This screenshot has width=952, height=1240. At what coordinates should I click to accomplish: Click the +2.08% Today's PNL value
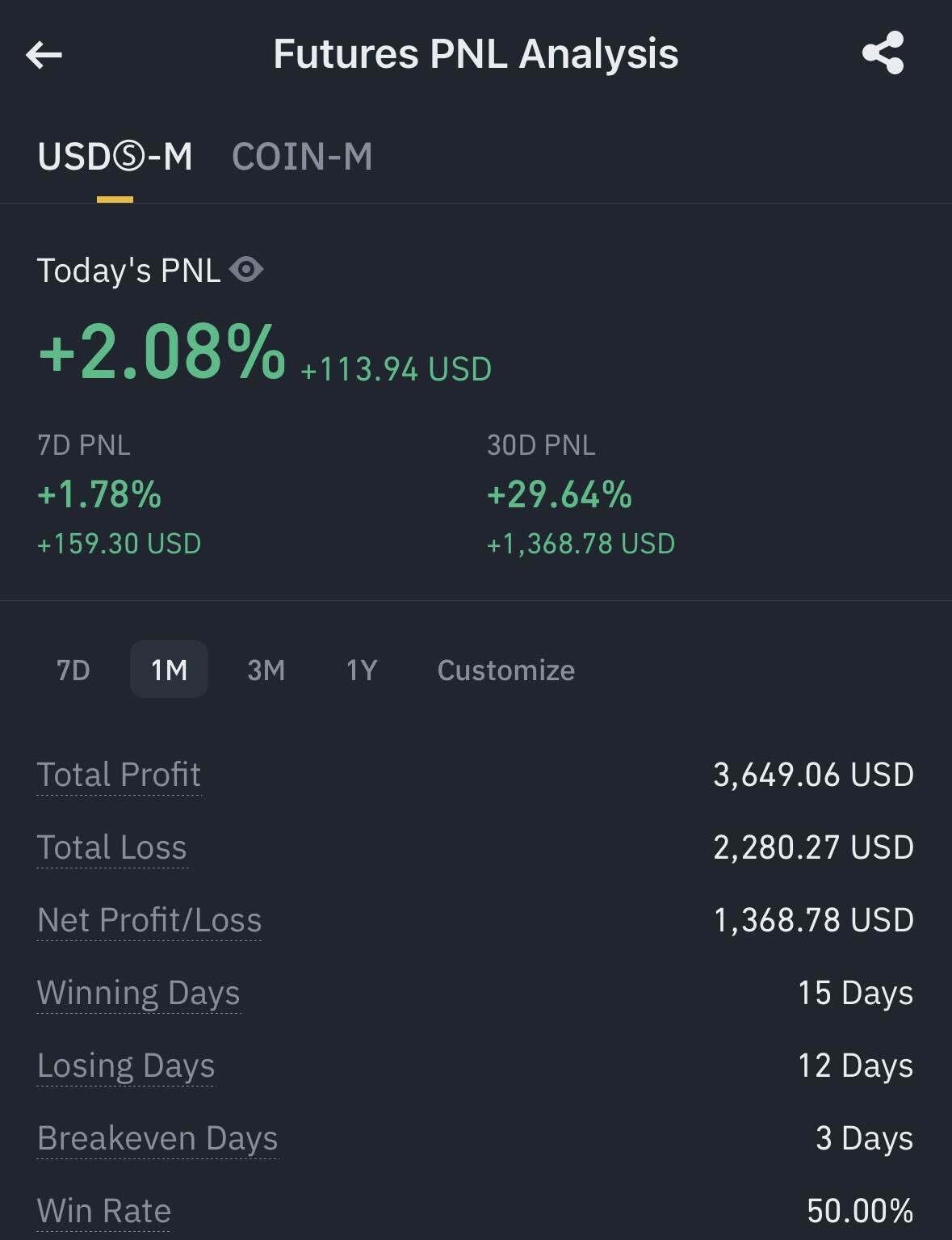click(162, 352)
